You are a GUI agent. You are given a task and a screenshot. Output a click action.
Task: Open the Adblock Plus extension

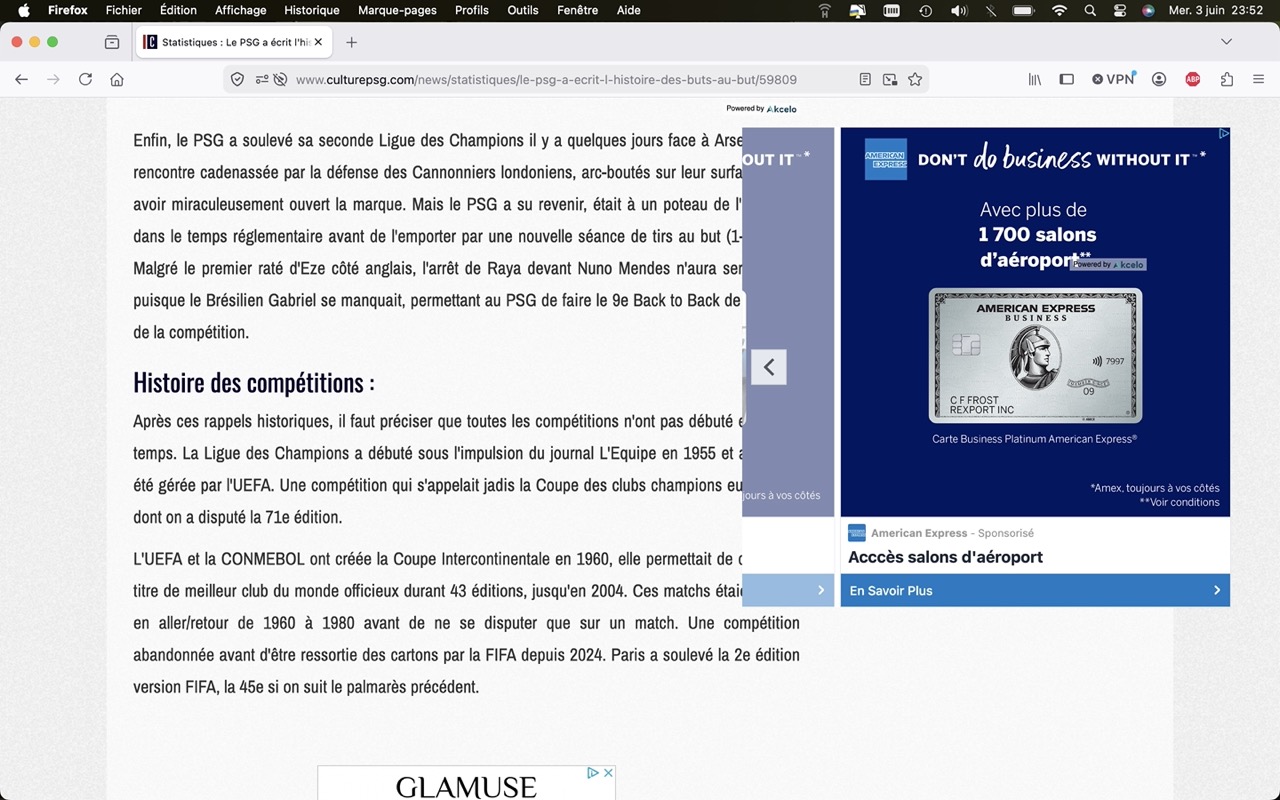point(1193,80)
